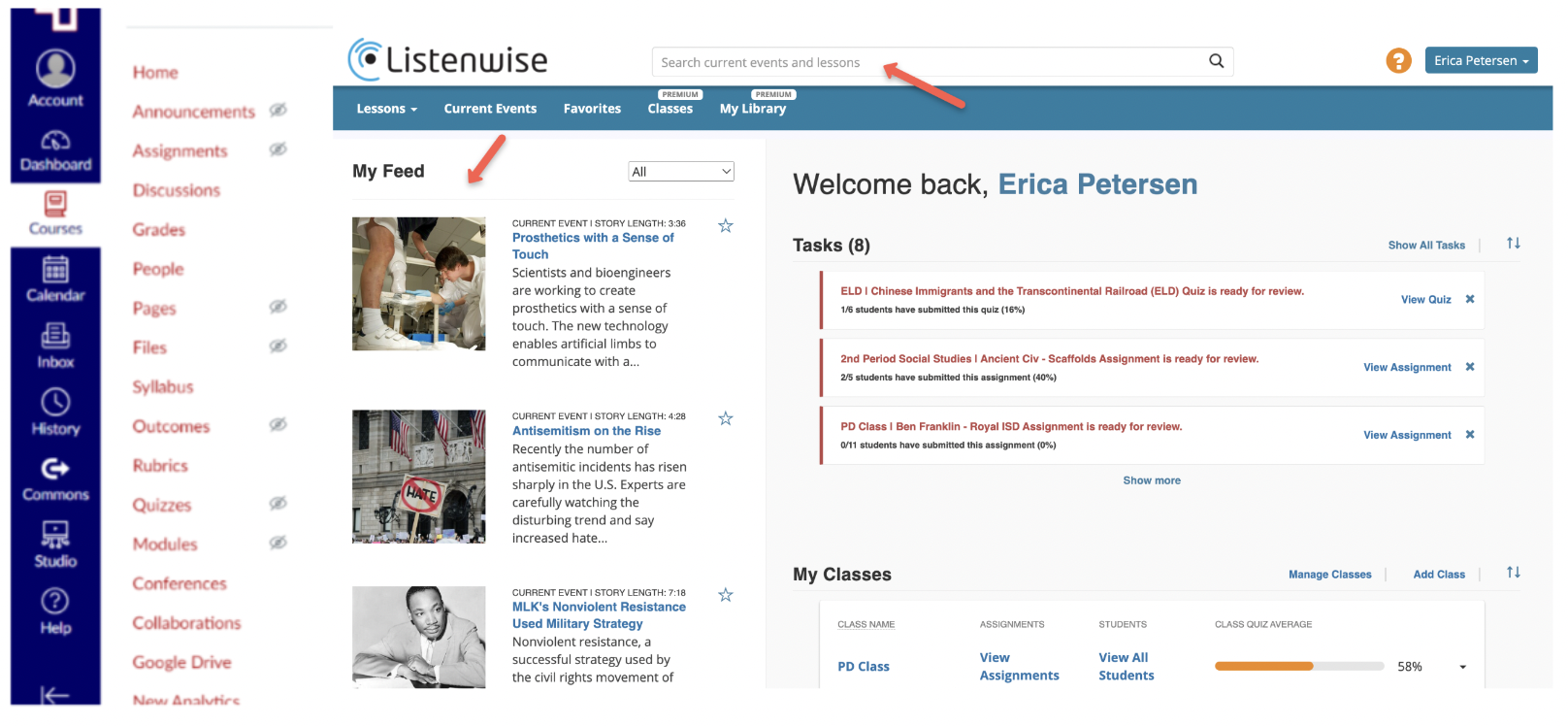This screenshot has height=726, width=1568.
Task: Expand the PD Class row arrow
Action: 1462,667
